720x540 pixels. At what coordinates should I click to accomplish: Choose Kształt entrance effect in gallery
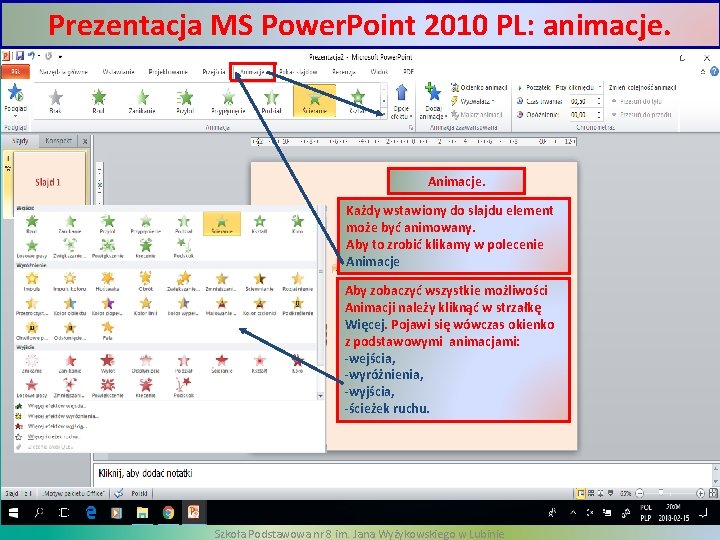259,225
